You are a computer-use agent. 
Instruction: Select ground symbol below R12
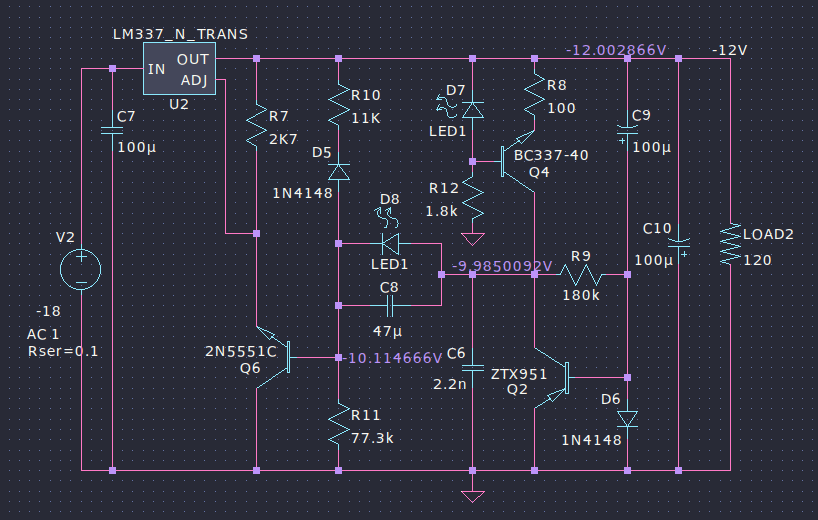(473, 239)
